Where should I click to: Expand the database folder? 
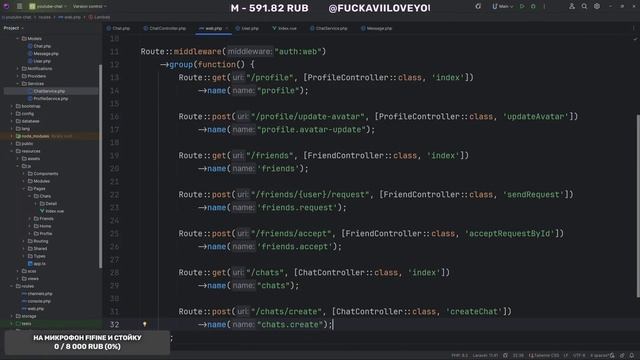coord(12,121)
